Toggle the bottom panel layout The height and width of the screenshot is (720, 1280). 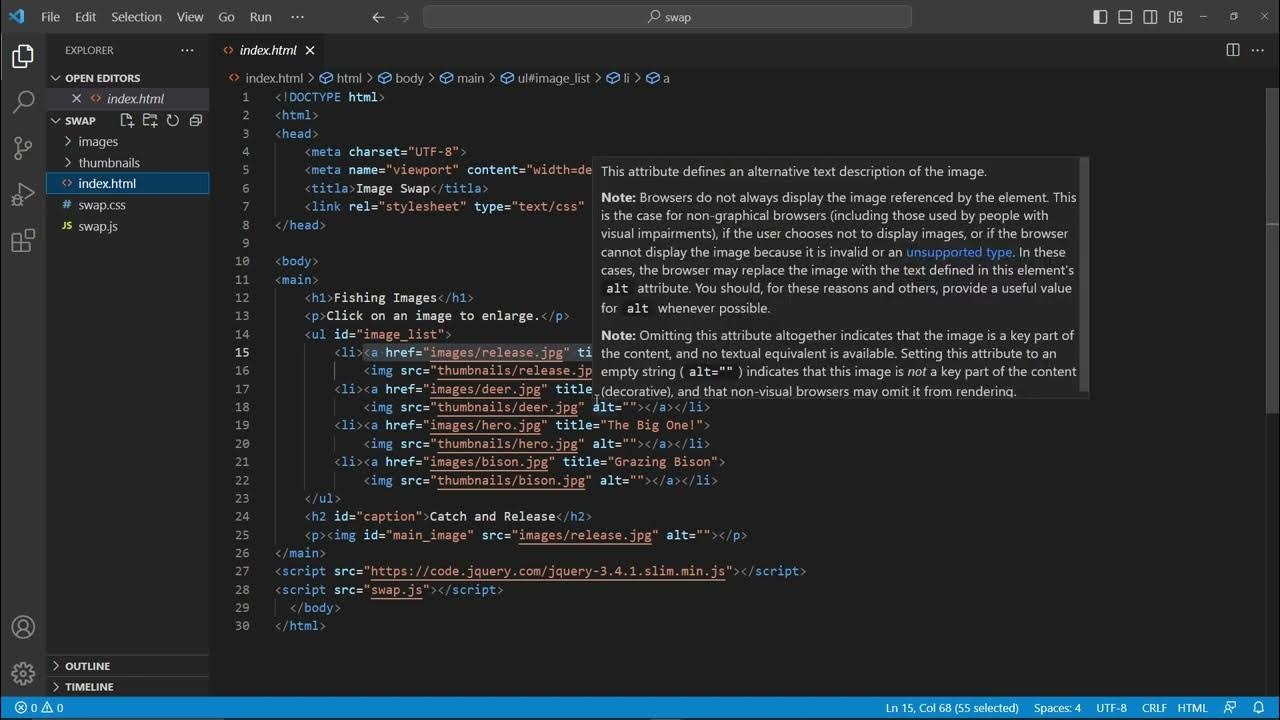coord(1125,17)
